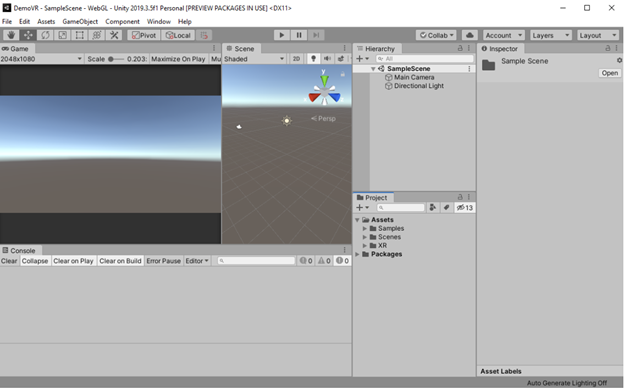624x389 pixels.
Task: Toggle Collapse in Console
Action: point(35,261)
